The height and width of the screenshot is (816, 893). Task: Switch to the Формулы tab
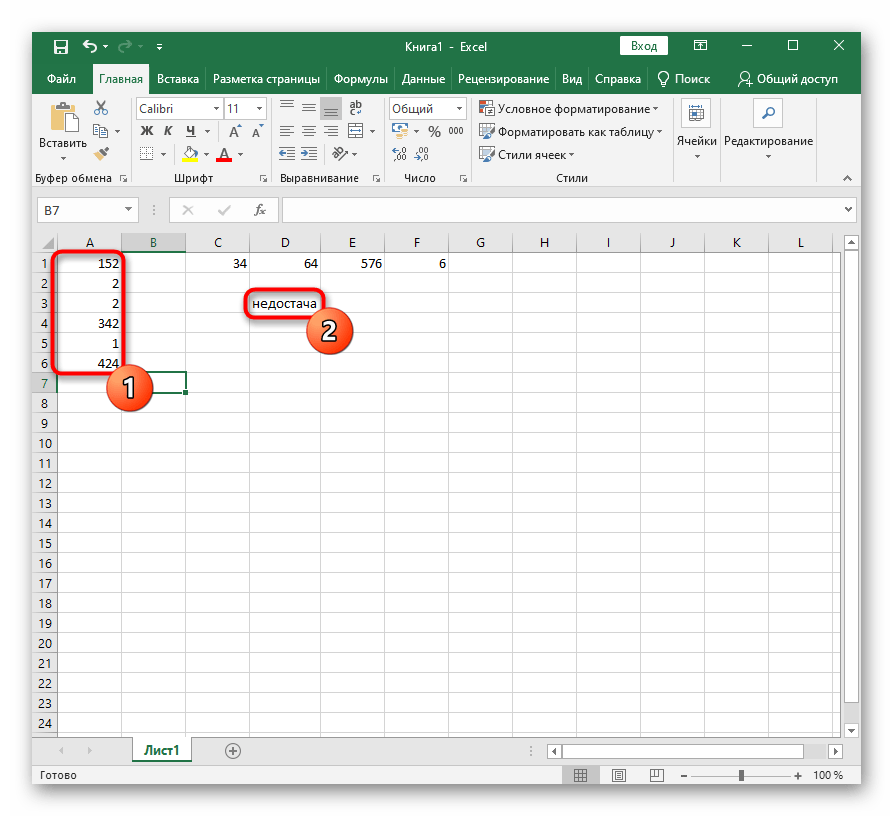pos(361,79)
